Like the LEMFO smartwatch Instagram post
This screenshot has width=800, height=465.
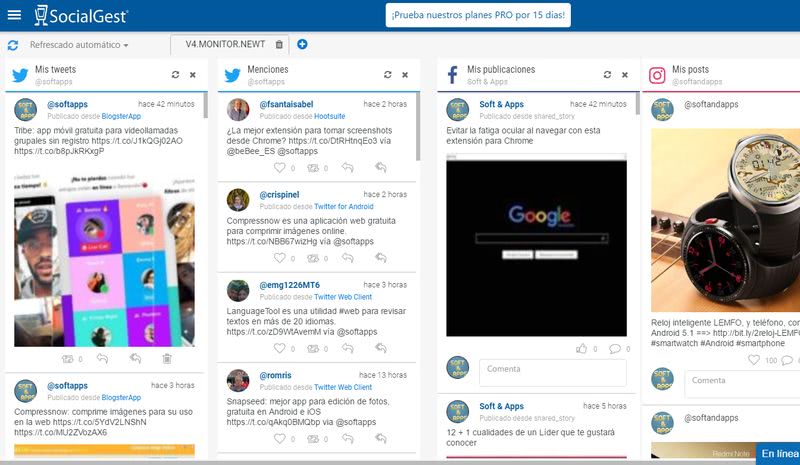754,360
